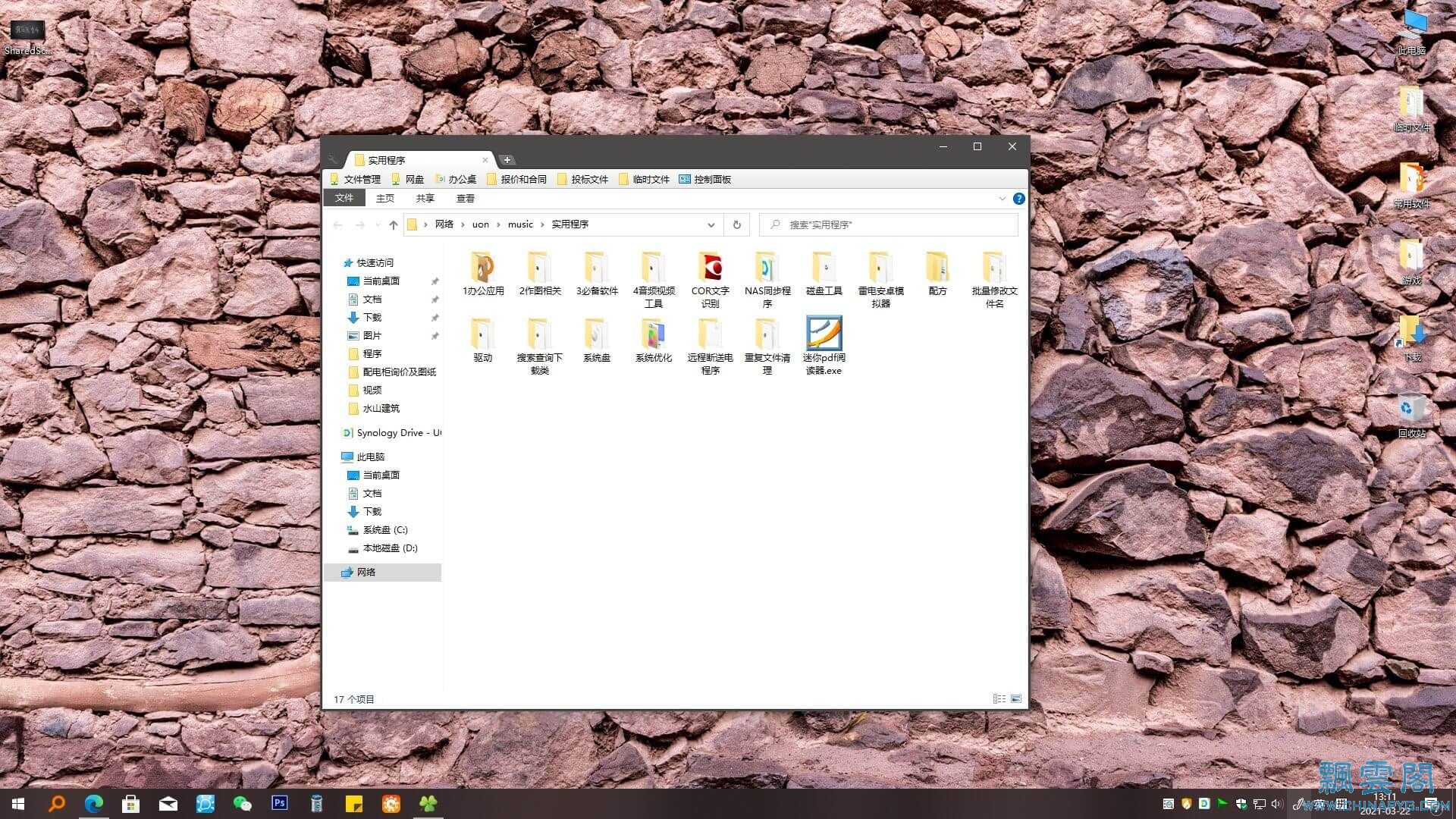Viewport: 1456px width, 819px height.
Task: Click the taskbar search icon
Action: click(57, 803)
